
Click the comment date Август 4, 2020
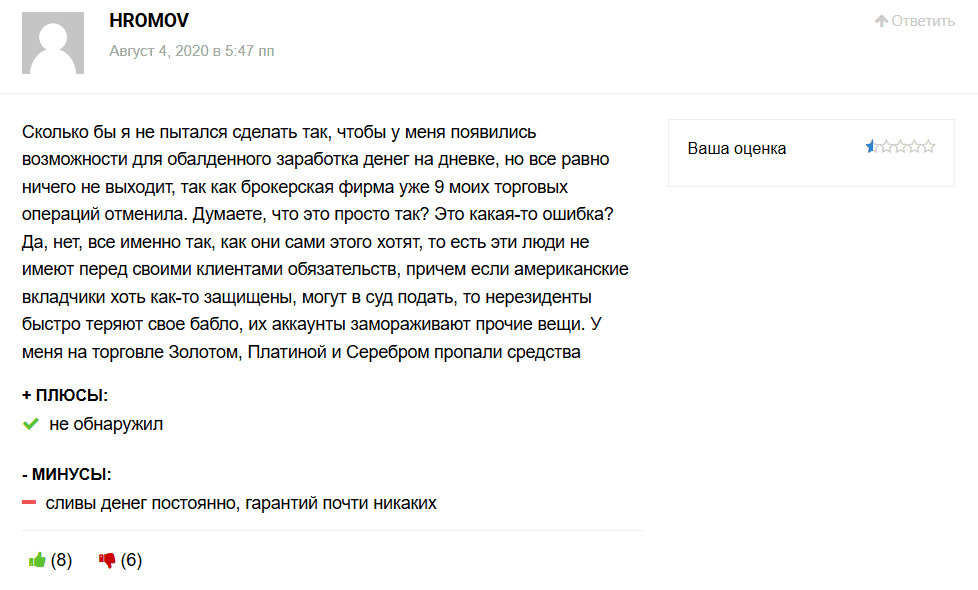click(191, 50)
